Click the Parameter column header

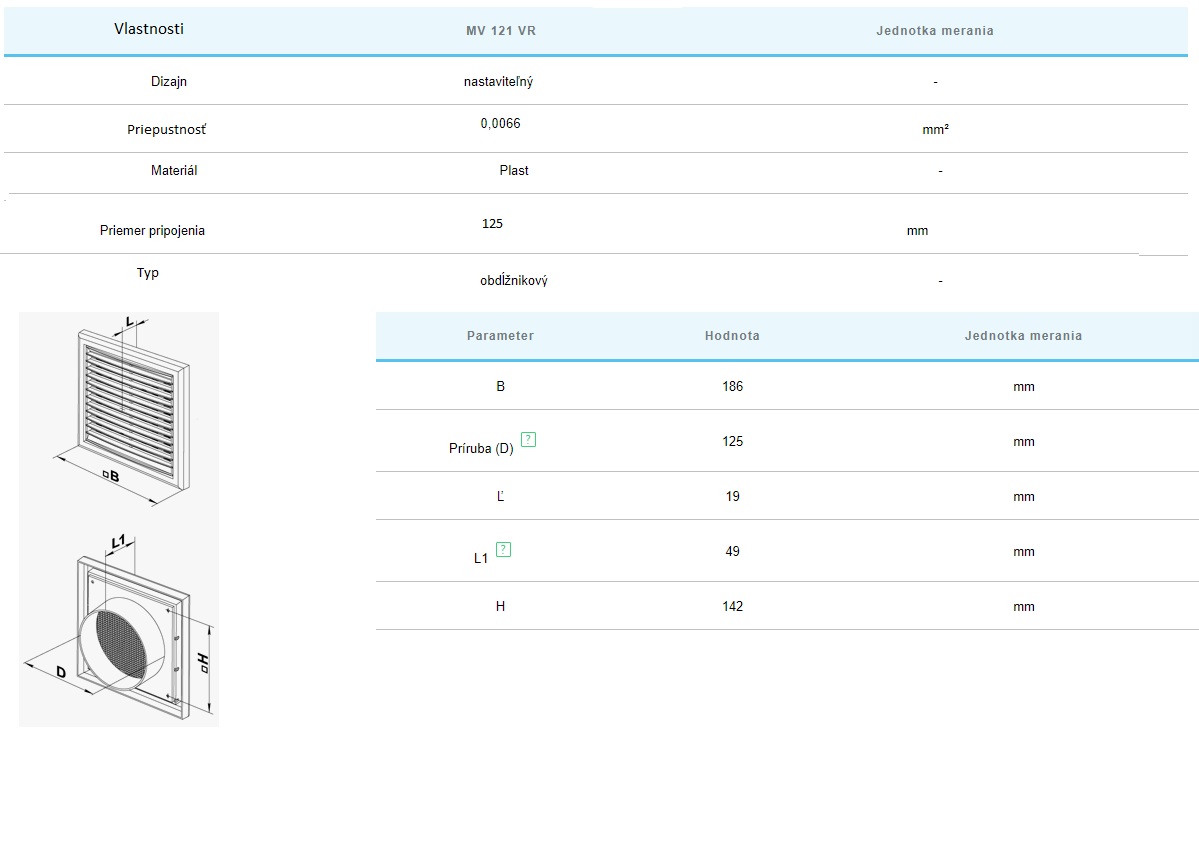(x=500, y=336)
